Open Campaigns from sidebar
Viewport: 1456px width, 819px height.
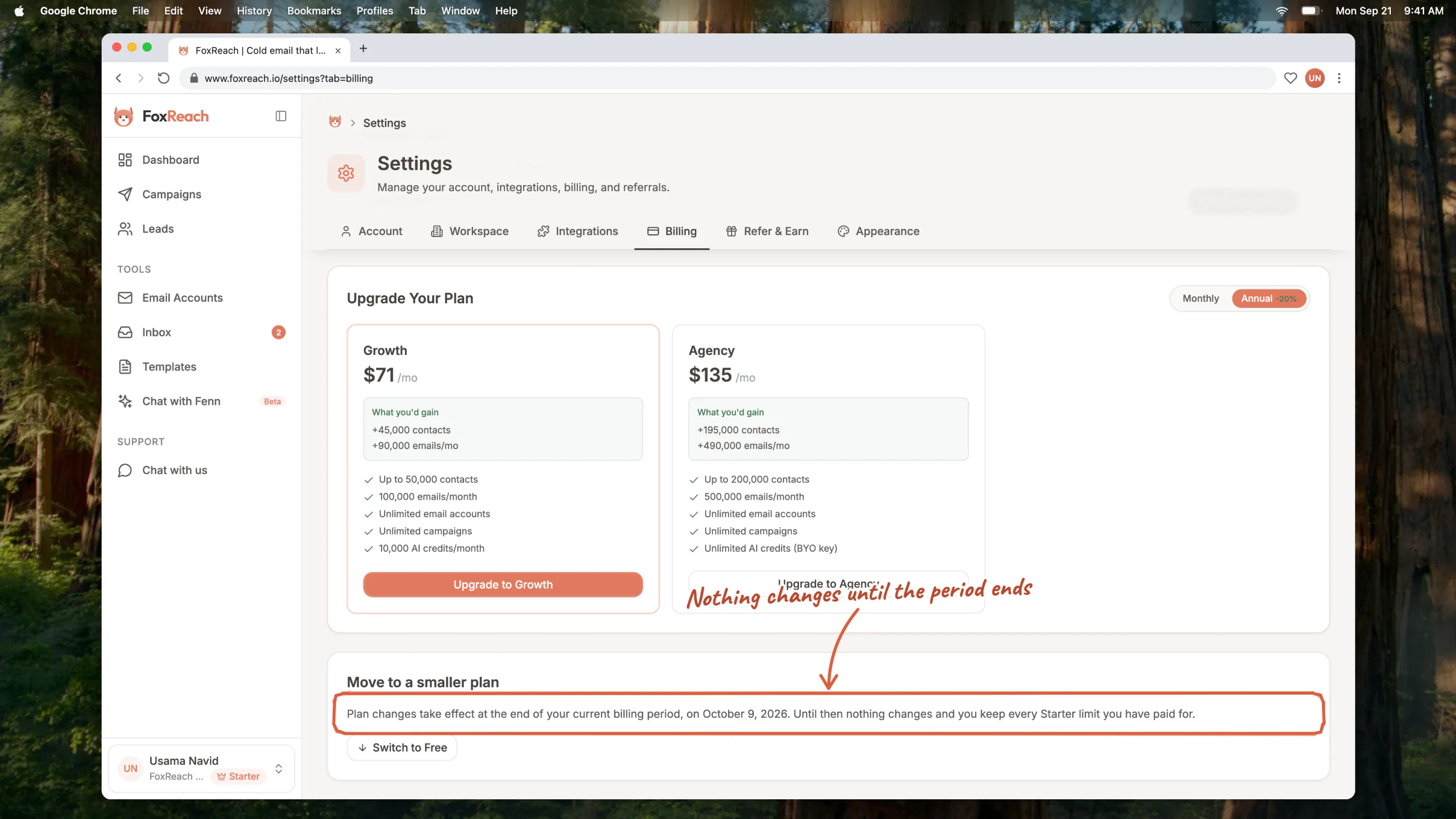pyautogui.click(x=201, y=195)
